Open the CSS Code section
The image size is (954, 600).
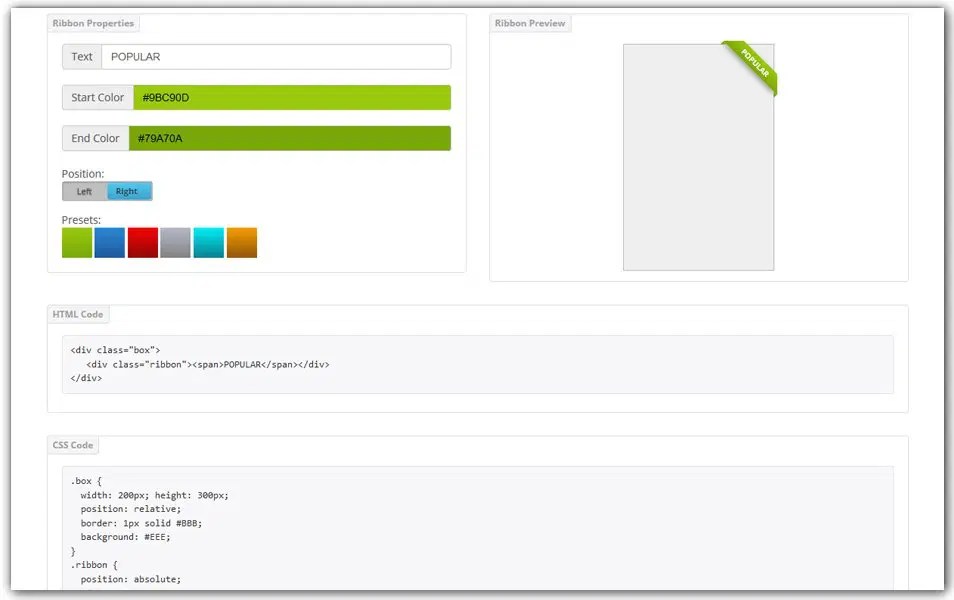point(72,445)
